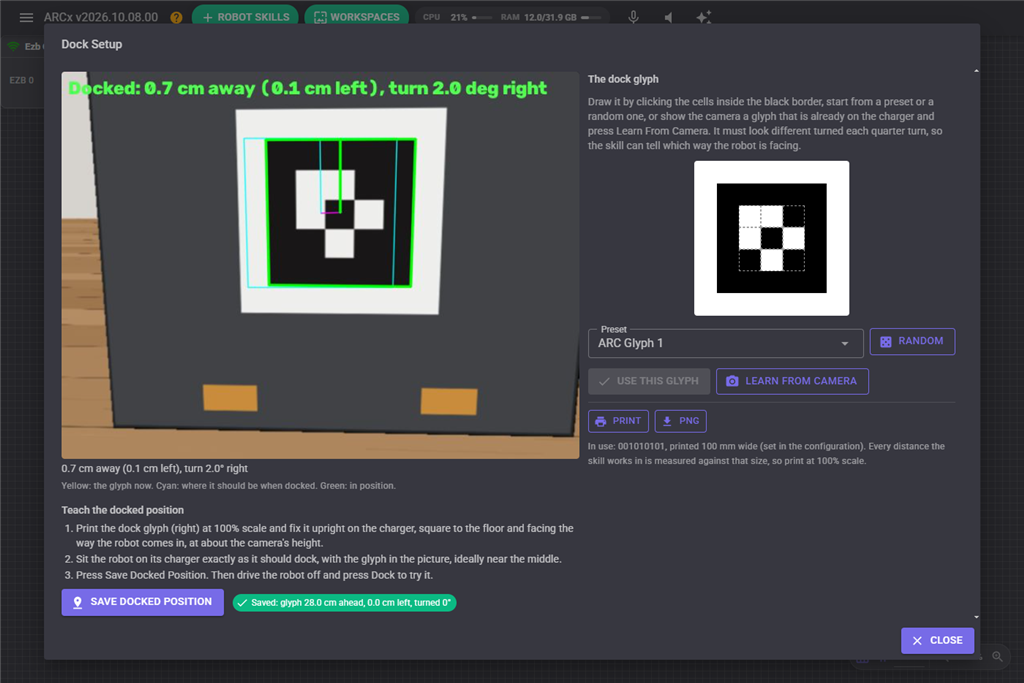Open the sparkle AI assistant icon

(703, 17)
